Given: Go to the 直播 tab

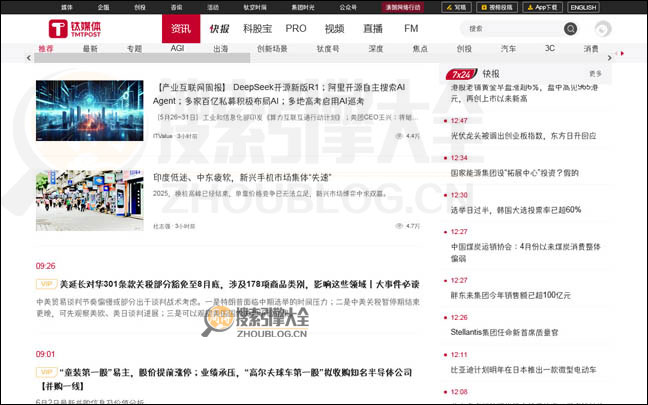Looking at the screenshot, I should click(x=373, y=29).
